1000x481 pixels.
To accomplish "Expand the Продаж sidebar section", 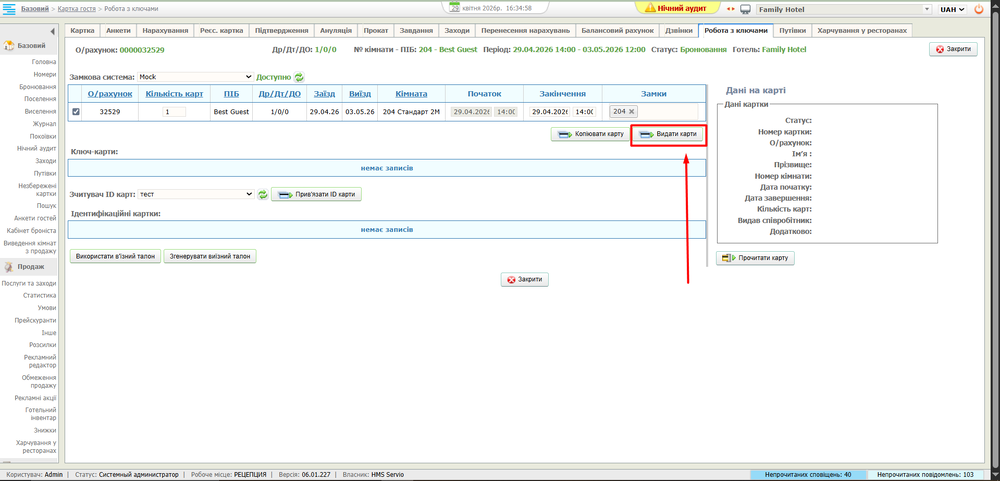I will [x=30, y=267].
